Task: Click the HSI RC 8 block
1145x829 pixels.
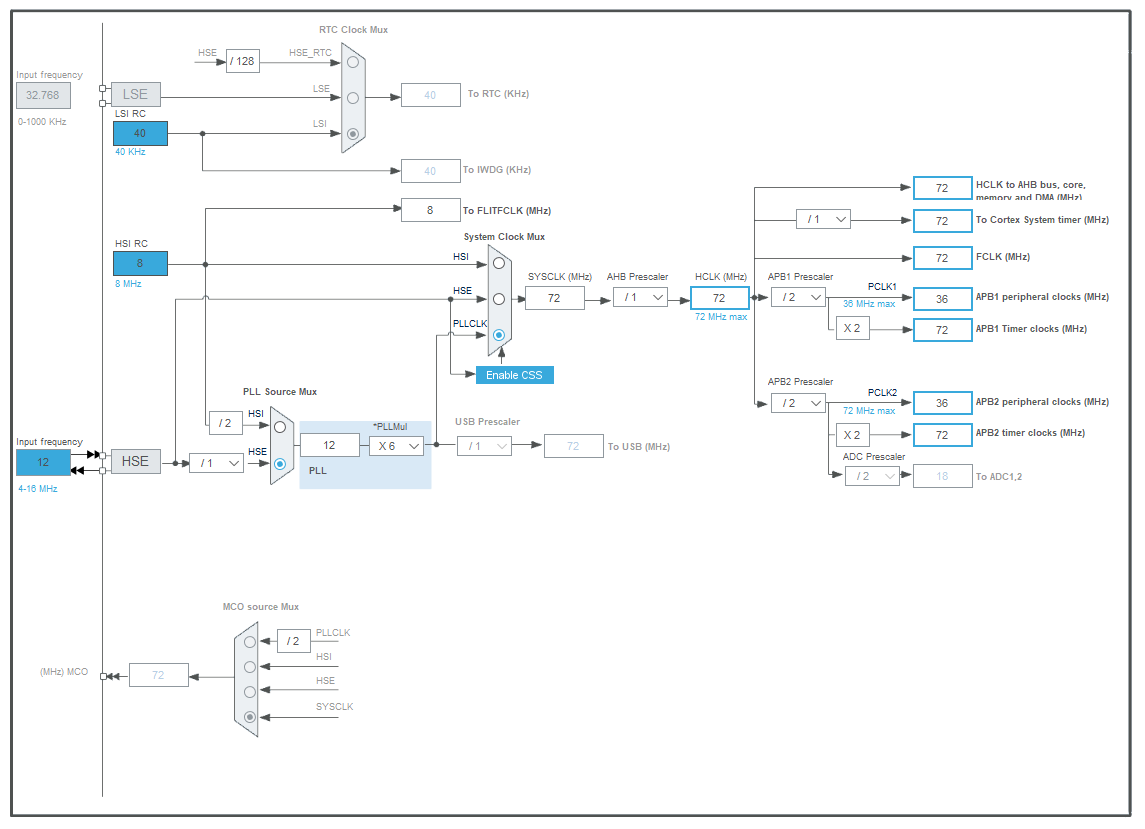Action: [x=140, y=264]
